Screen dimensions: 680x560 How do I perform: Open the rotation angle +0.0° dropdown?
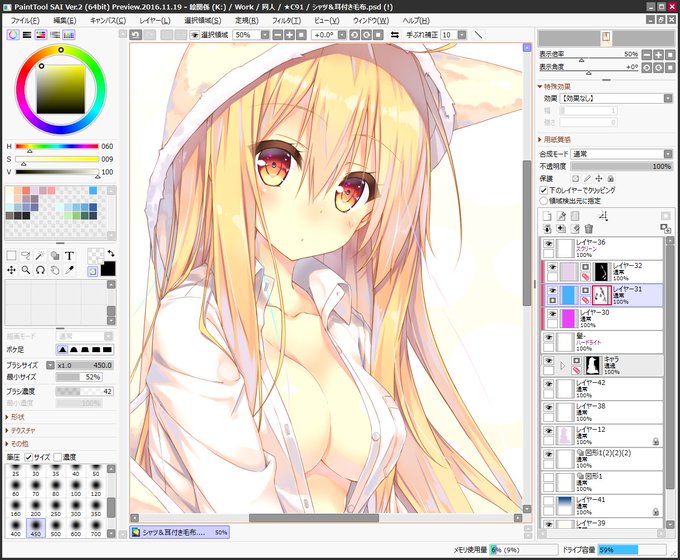[x=342, y=35]
